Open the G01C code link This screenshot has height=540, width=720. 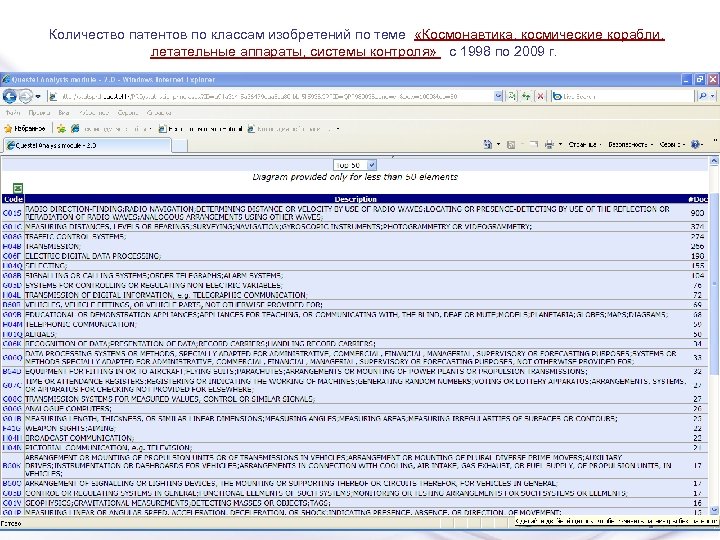12,227
